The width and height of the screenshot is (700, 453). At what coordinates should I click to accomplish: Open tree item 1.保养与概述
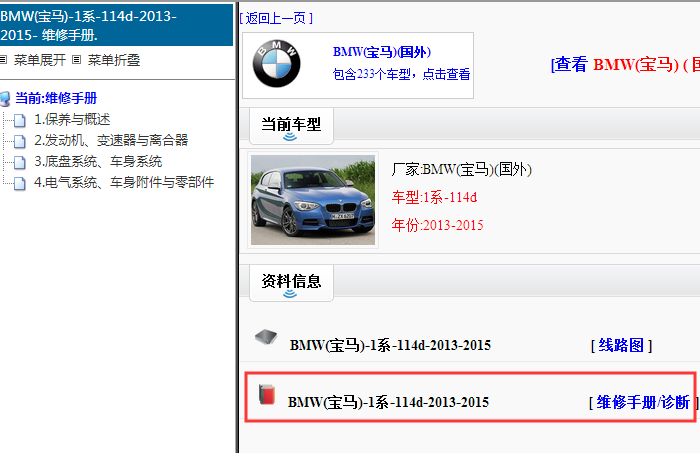pos(72,120)
